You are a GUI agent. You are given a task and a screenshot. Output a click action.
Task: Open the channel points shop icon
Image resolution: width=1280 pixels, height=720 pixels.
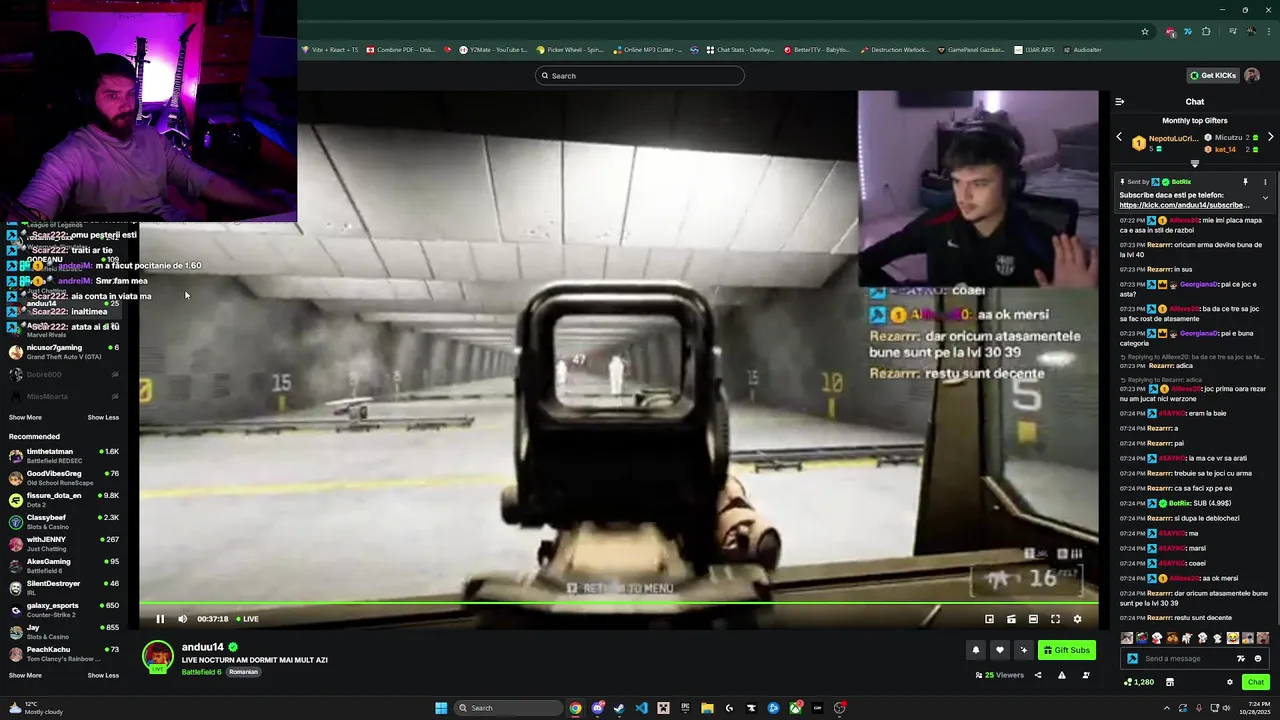click(x=1169, y=682)
